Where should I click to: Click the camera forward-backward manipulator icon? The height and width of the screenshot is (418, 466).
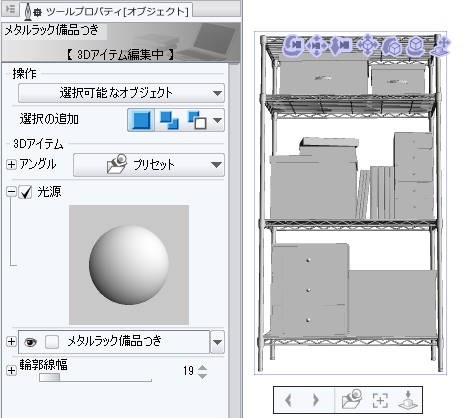coord(341,45)
